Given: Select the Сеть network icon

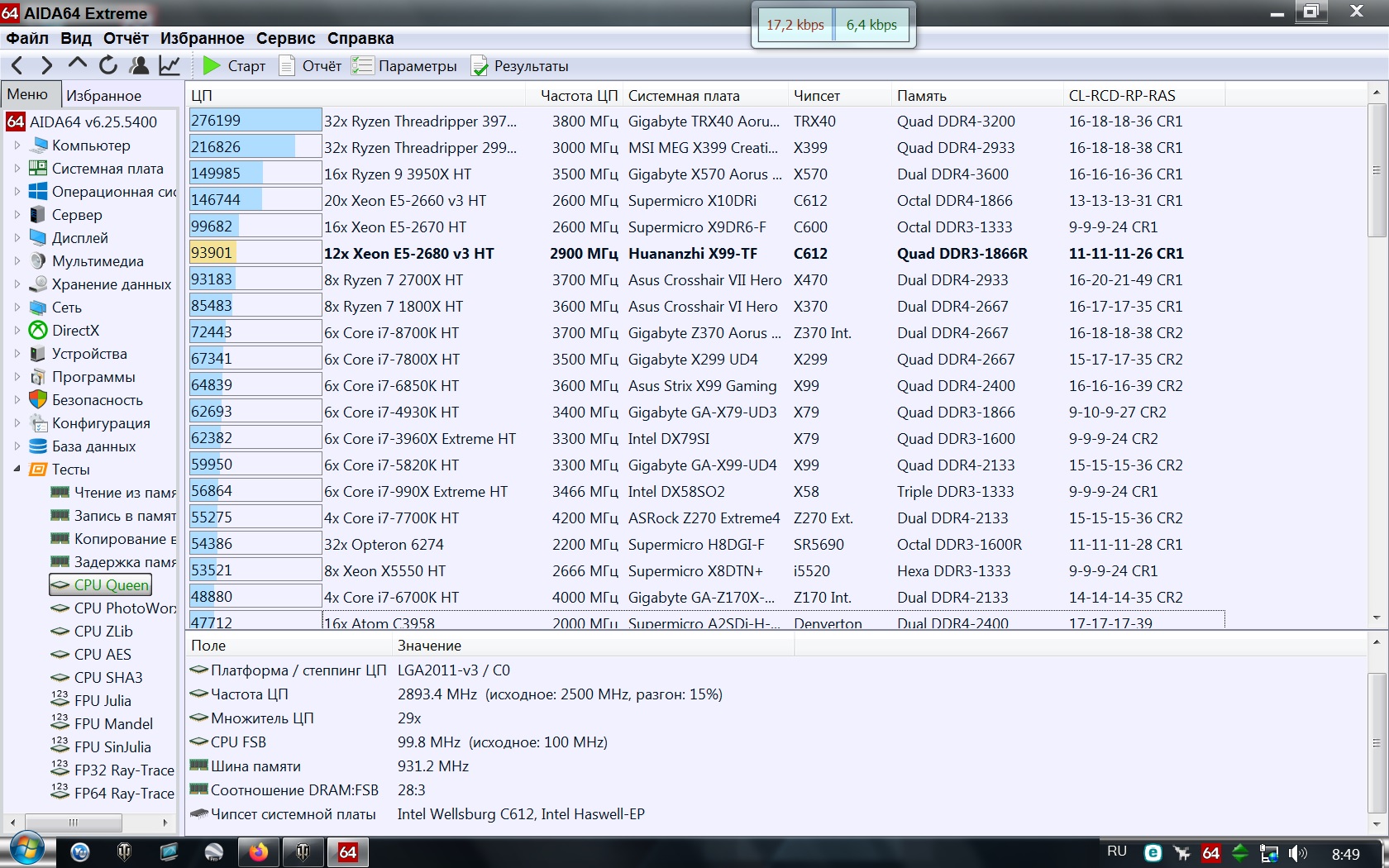Looking at the screenshot, I should (x=38, y=308).
